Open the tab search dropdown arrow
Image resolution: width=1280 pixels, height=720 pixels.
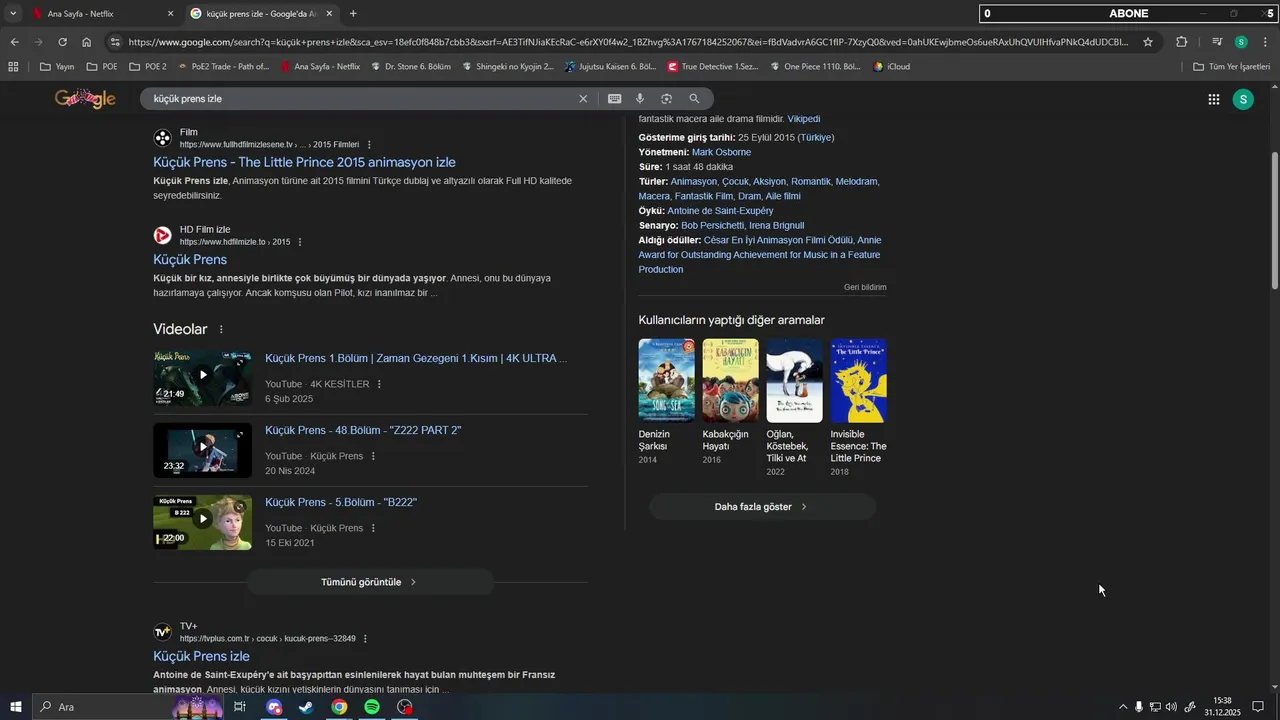coord(13,14)
